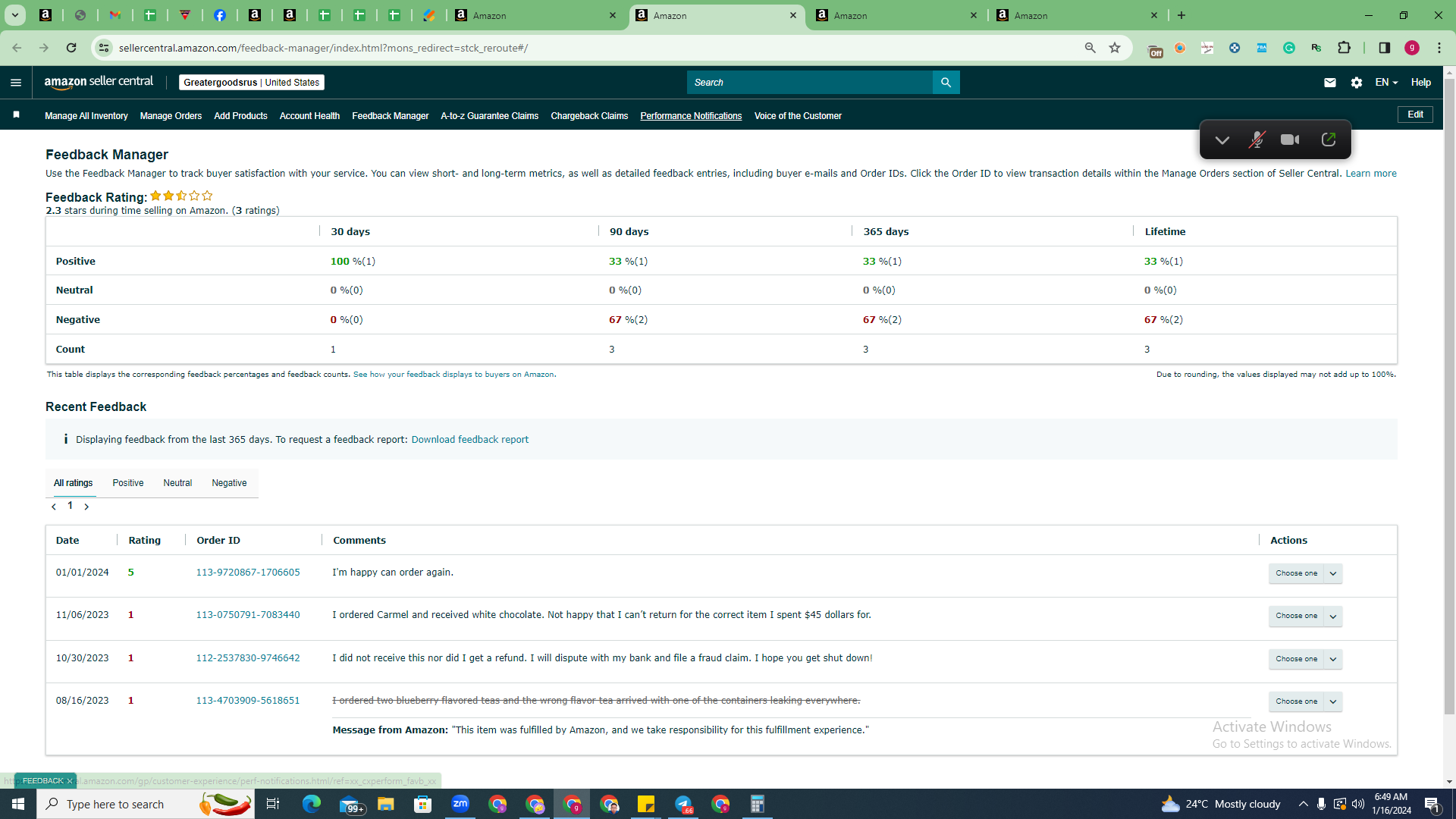Expand Choose one for order 113-0750791-7083440
The height and width of the screenshot is (819, 1456).
coord(1305,616)
